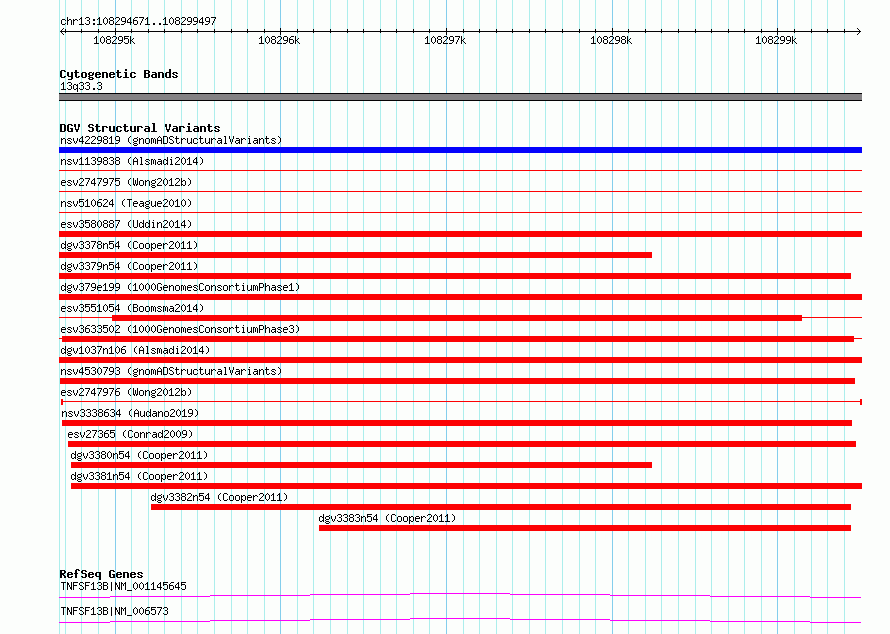
Task: Click the blue nsv4229819 gnomAD variant bar
Action: 460,150
